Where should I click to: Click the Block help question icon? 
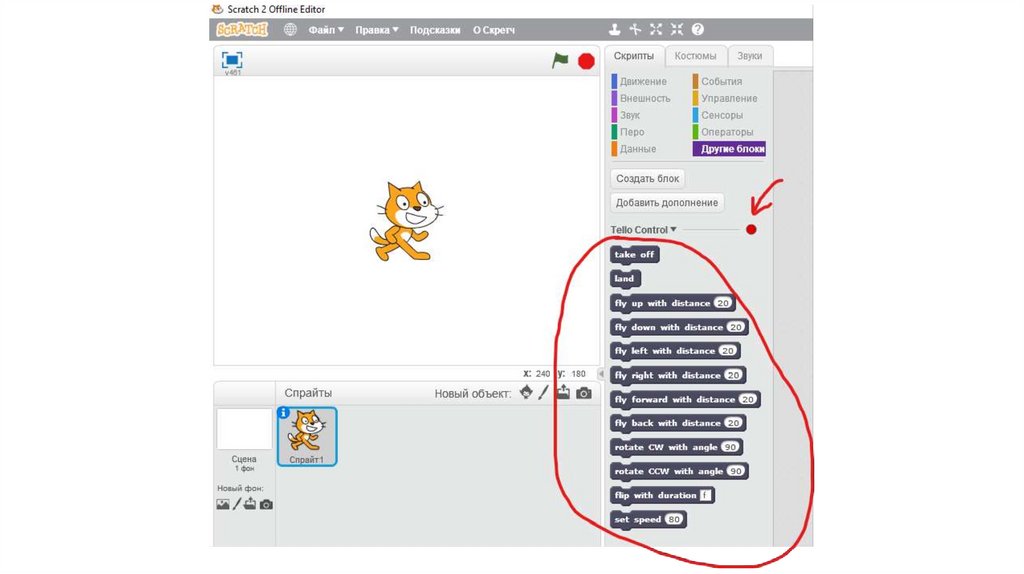[x=697, y=29]
